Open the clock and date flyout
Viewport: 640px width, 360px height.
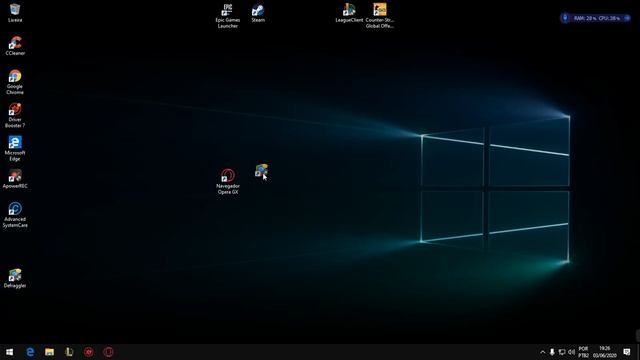tap(604, 352)
